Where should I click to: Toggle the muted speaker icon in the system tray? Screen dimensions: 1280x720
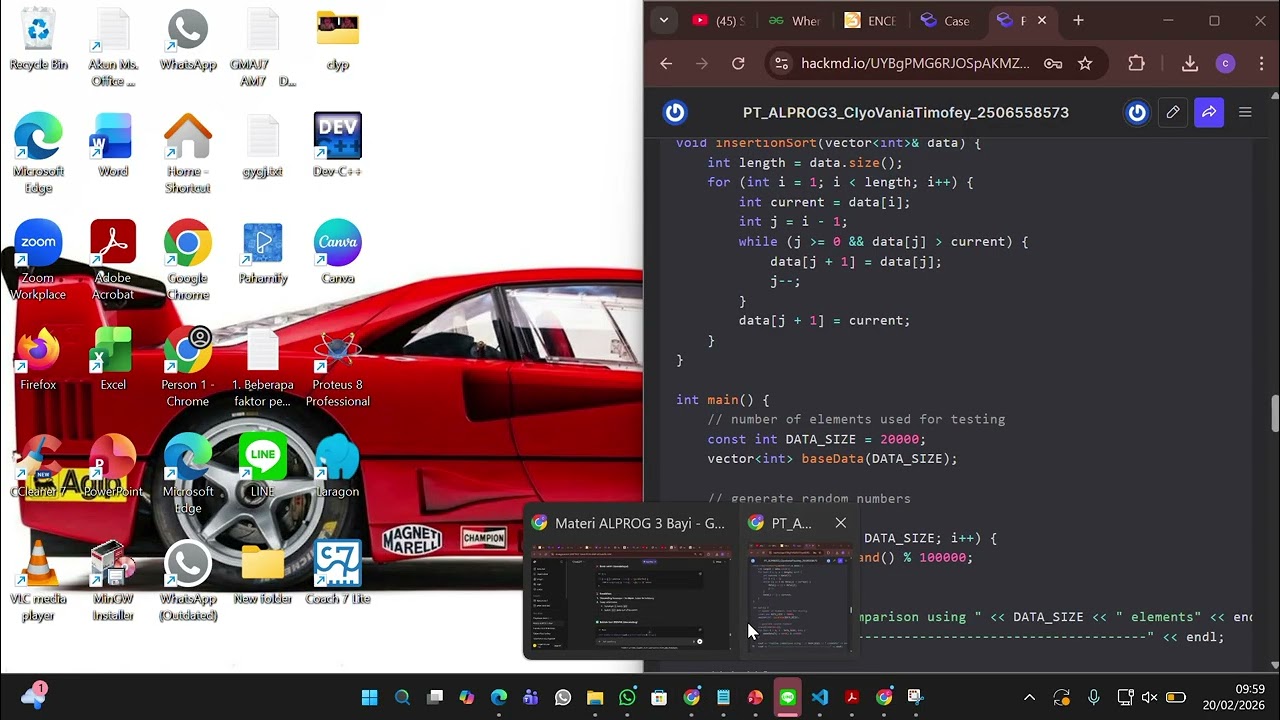[1149, 697]
